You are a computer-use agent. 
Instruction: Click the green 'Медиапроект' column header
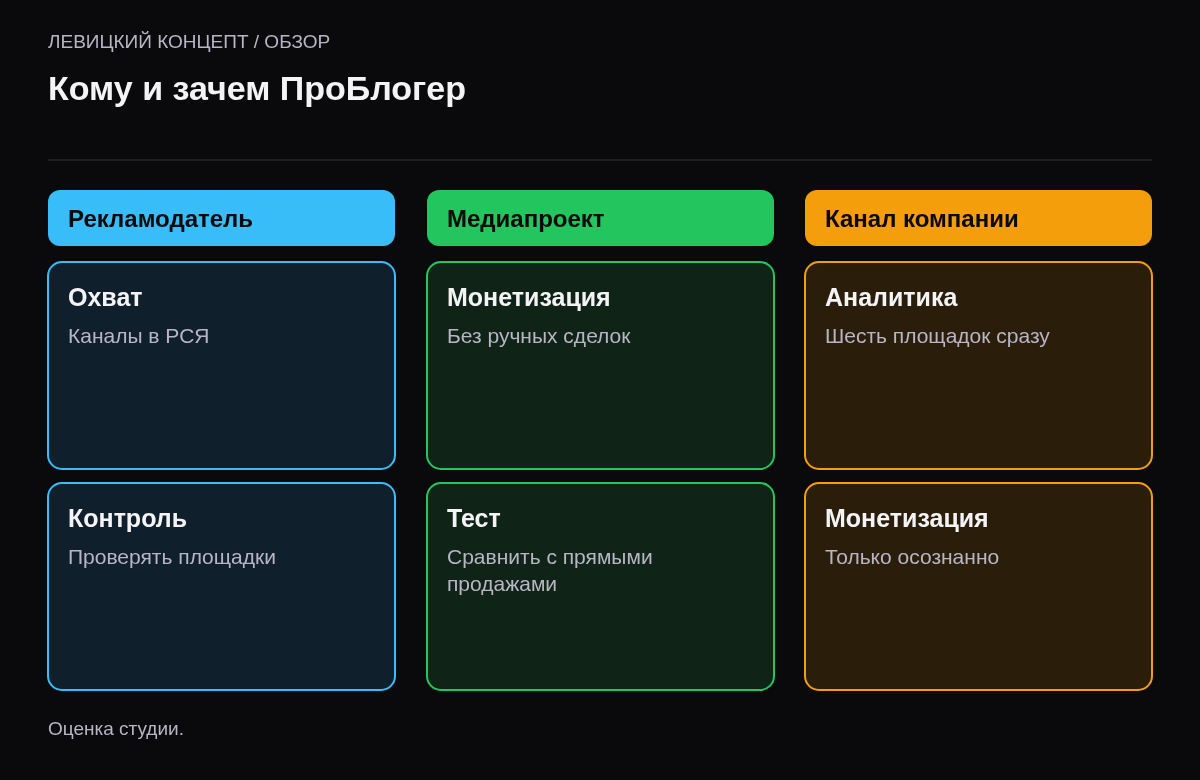click(600, 218)
